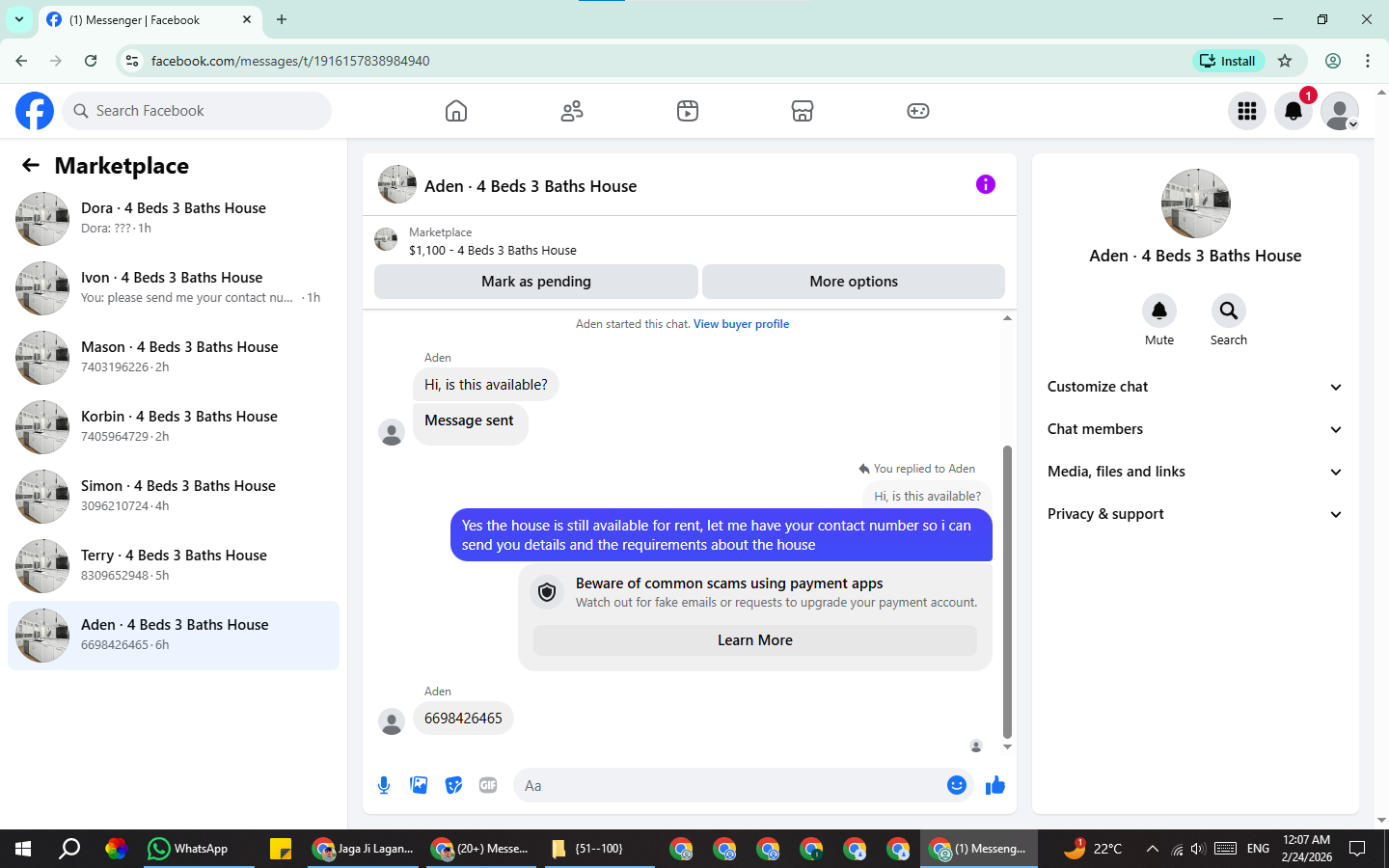Open the emoji picker smiley icon

tap(957, 785)
